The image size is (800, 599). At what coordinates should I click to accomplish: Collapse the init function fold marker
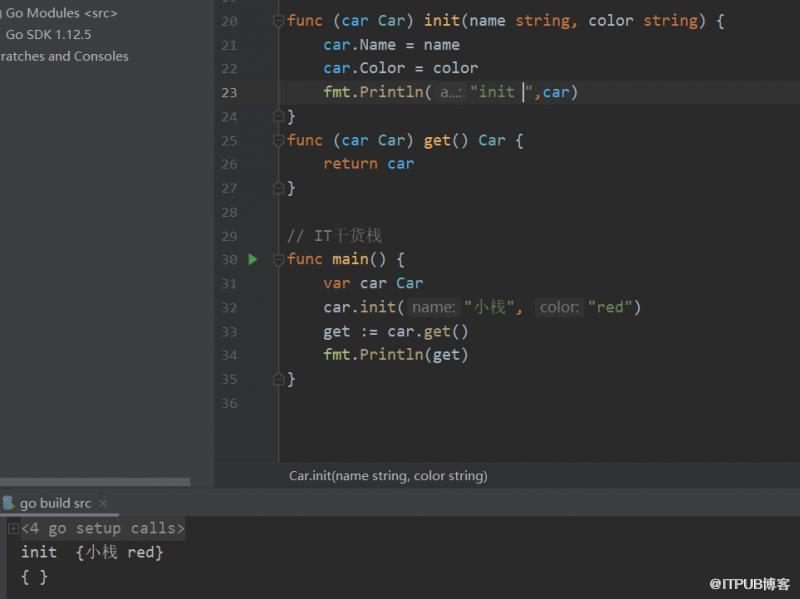pyautogui.click(x=279, y=21)
